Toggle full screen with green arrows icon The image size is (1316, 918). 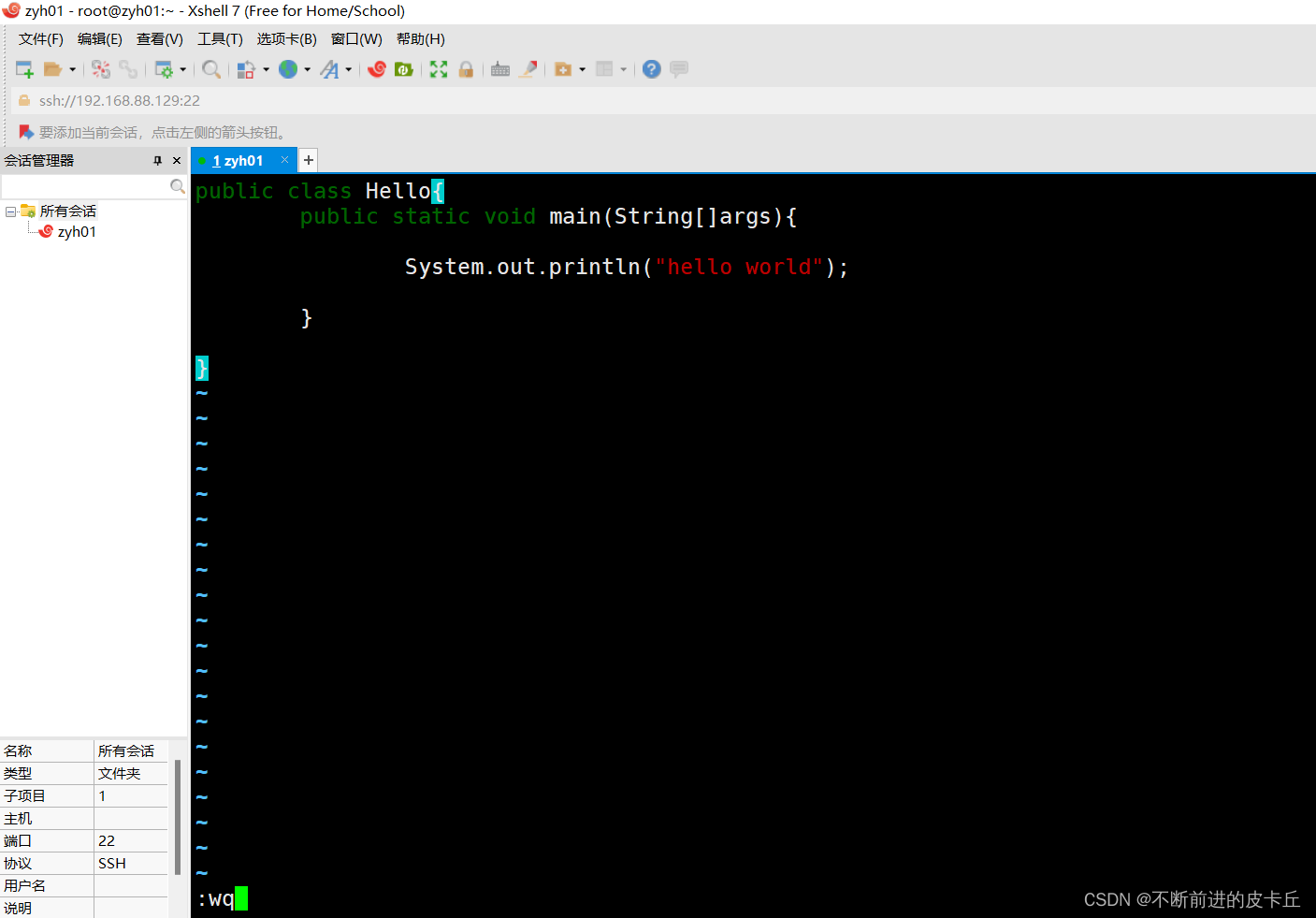point(439,69)
